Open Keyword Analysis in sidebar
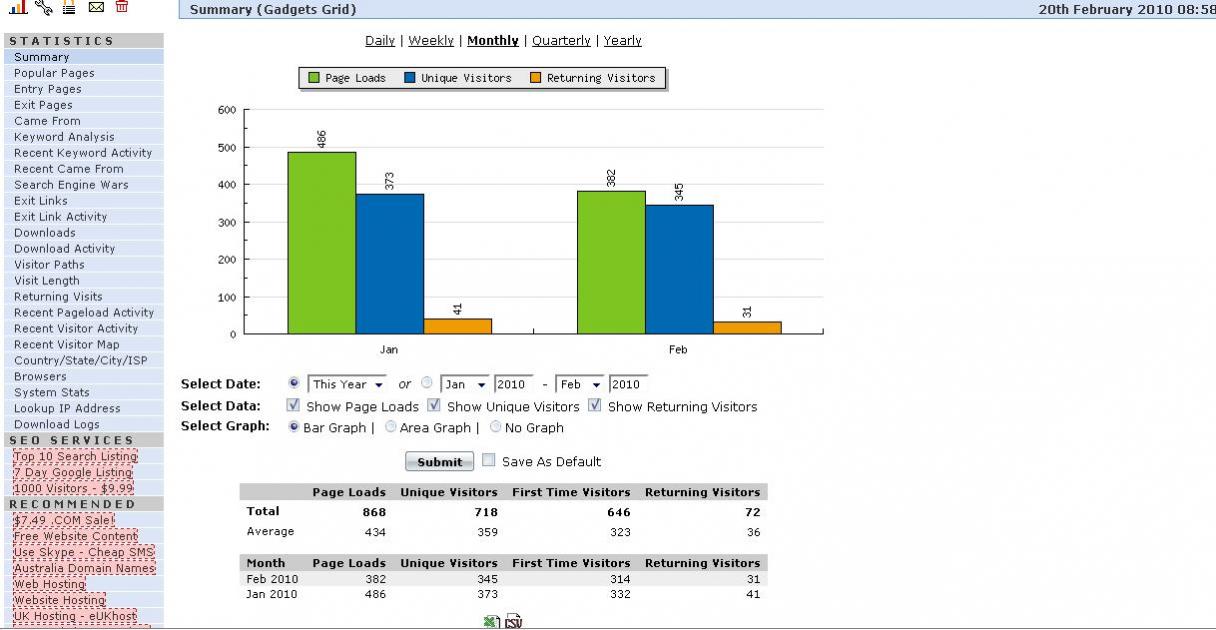Viewport: 1216px width, 630px height. click(x=84, y=137)
